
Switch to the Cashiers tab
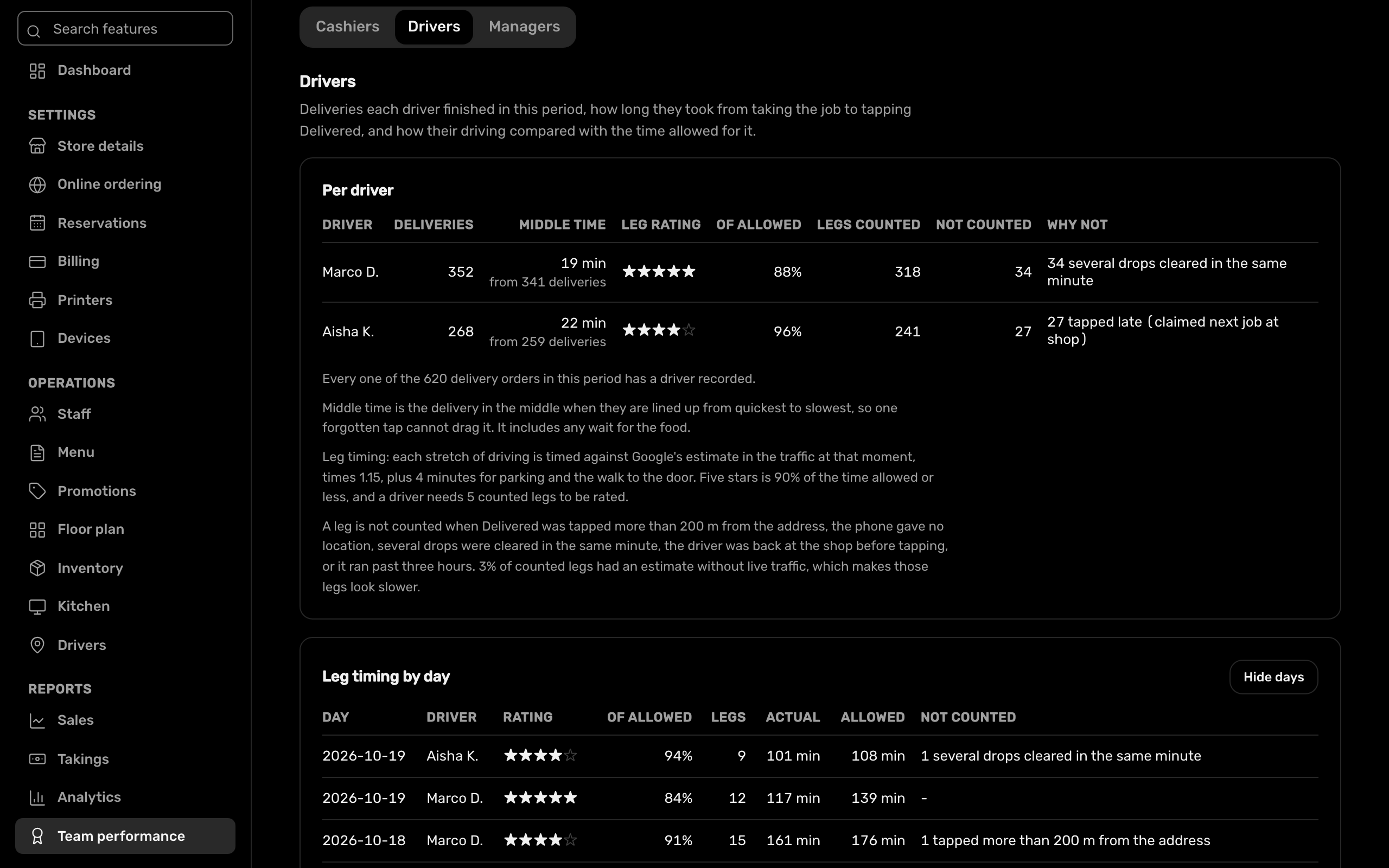tap(347, 27)
